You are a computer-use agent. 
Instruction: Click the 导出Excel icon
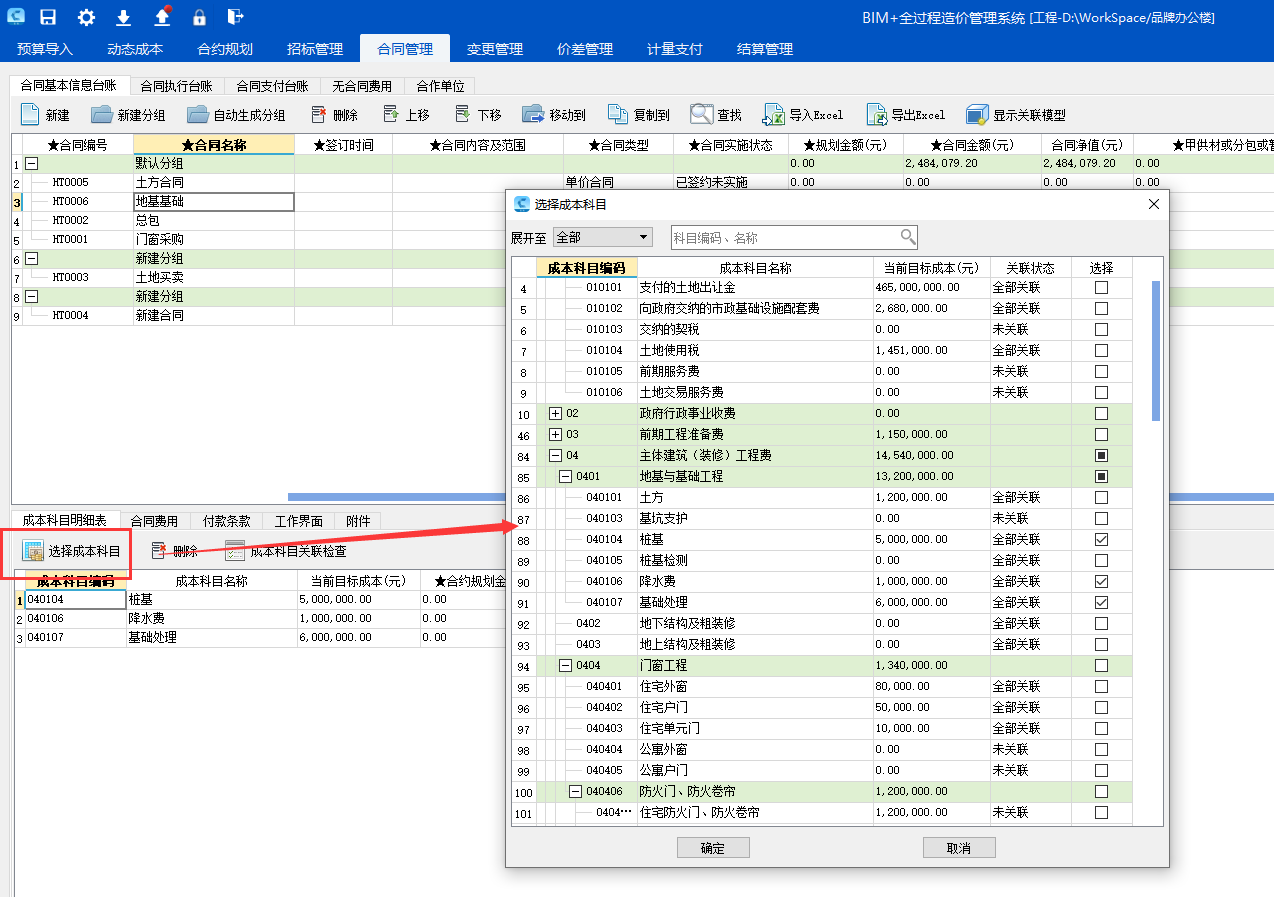[x=877, y=115]
